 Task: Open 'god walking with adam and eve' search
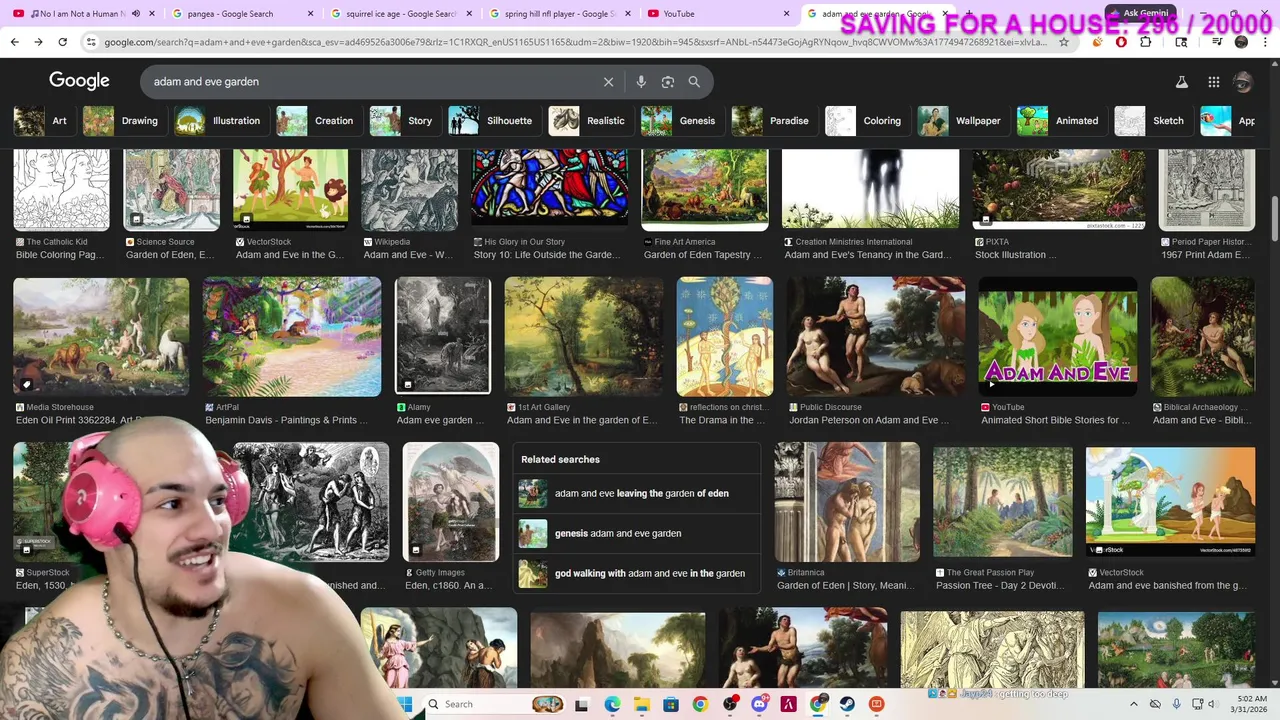636,573
